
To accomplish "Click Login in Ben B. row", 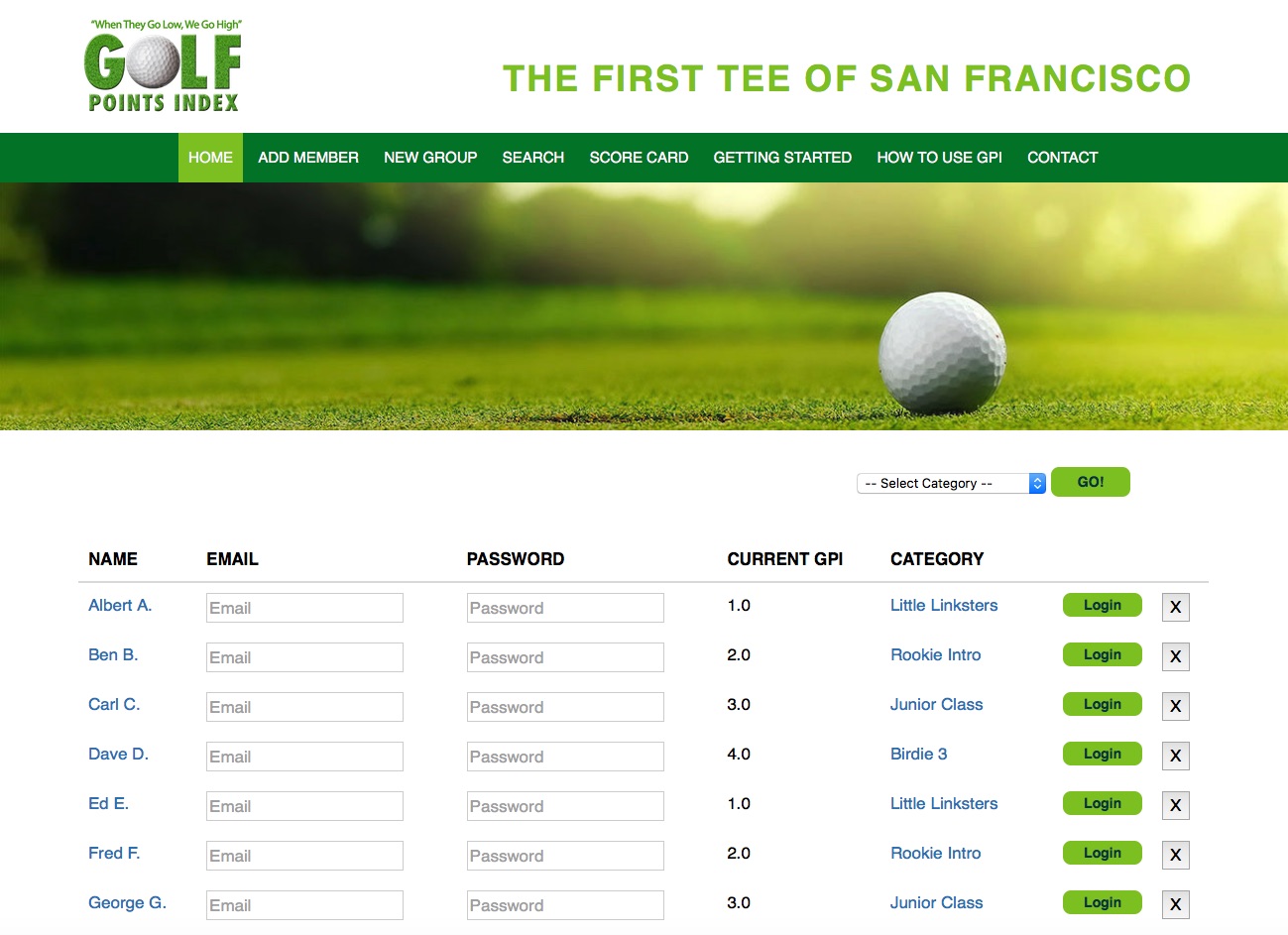I will (1103, 654).
